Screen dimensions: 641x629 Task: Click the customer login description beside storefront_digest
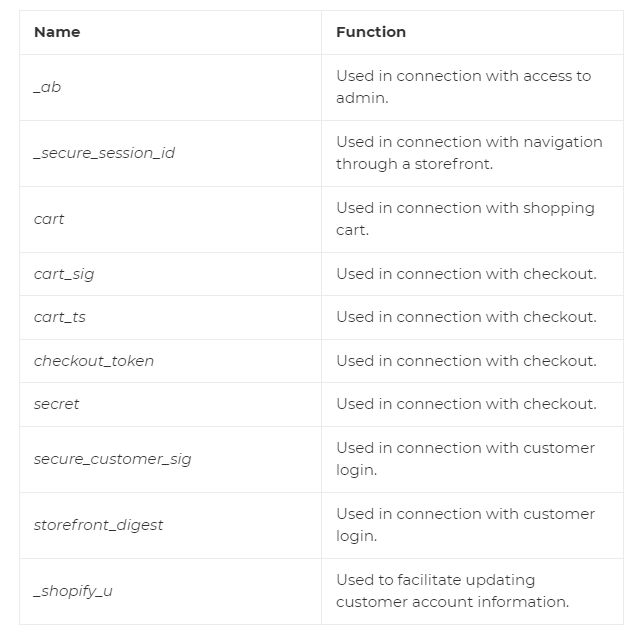[465, 525]
